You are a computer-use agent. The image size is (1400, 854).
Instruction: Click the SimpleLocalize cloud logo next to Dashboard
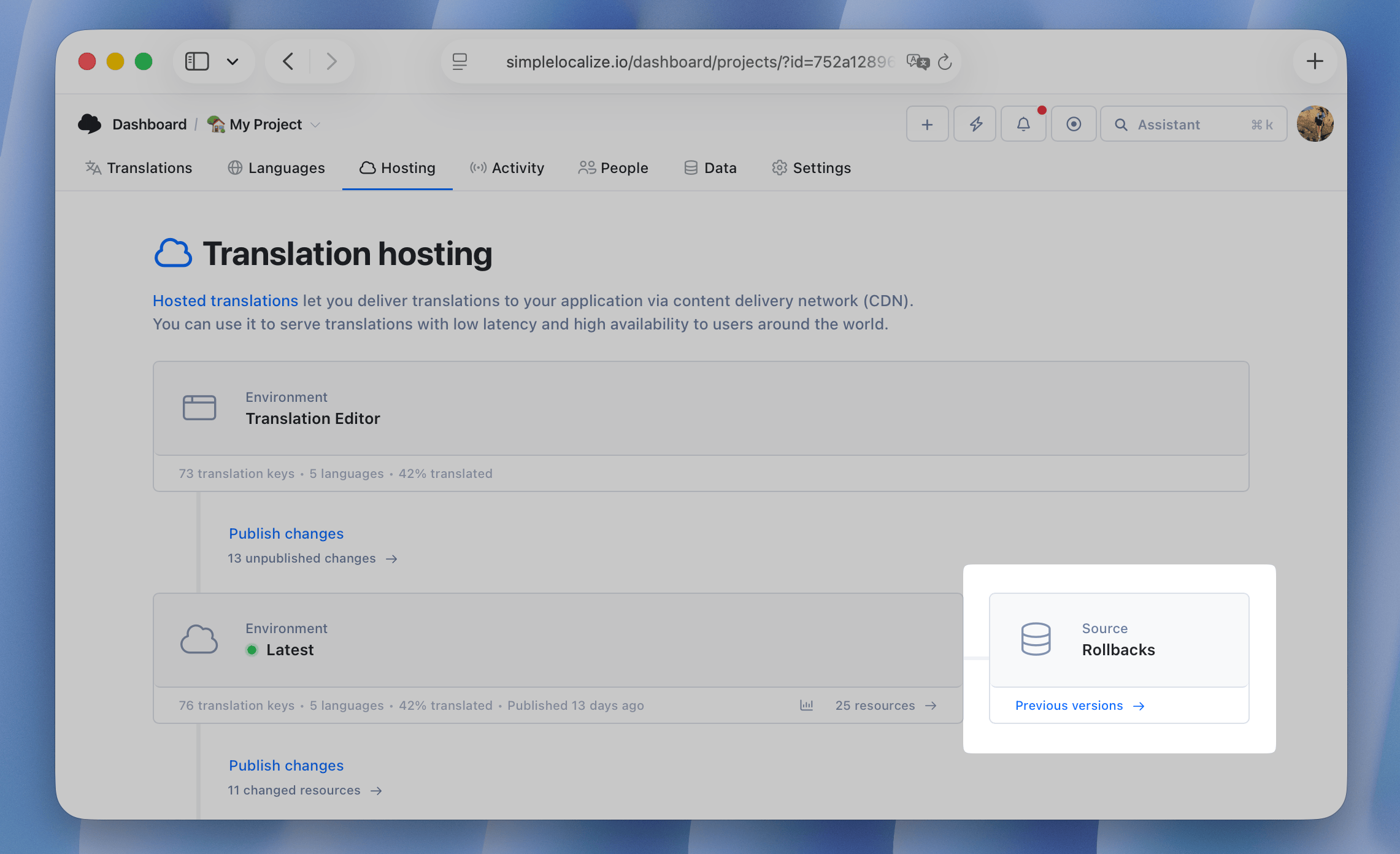90,123
